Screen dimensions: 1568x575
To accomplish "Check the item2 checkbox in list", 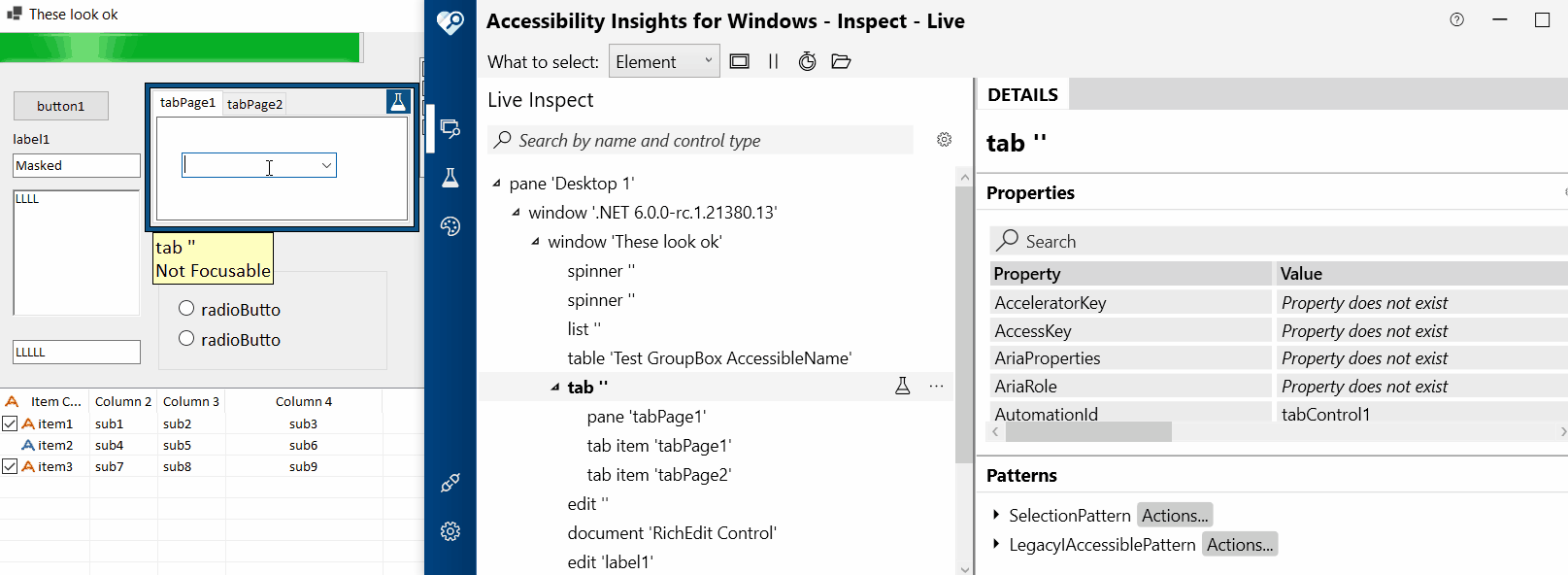I will pos(10,445).
